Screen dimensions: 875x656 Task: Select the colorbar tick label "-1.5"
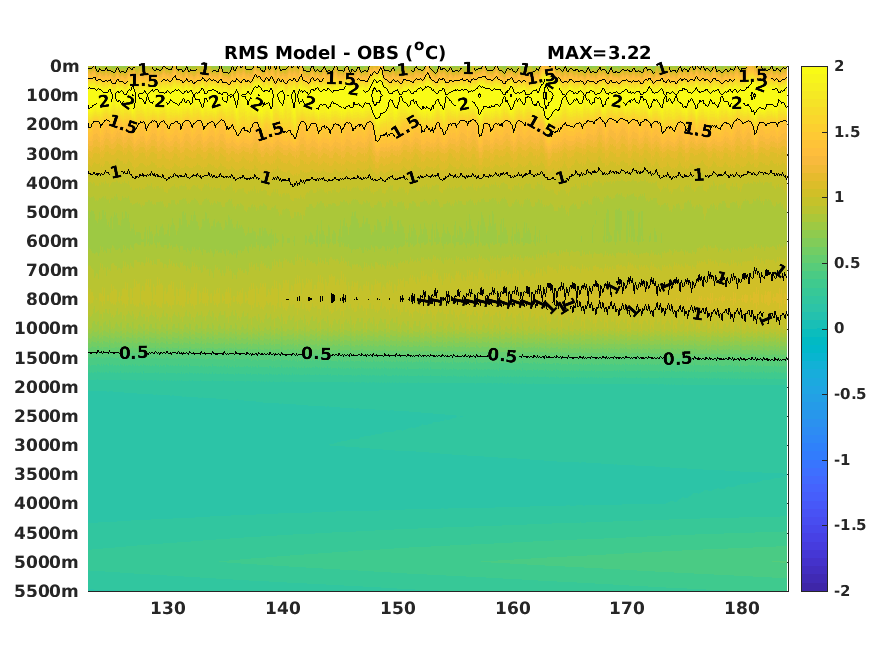(x=850, y=525)
